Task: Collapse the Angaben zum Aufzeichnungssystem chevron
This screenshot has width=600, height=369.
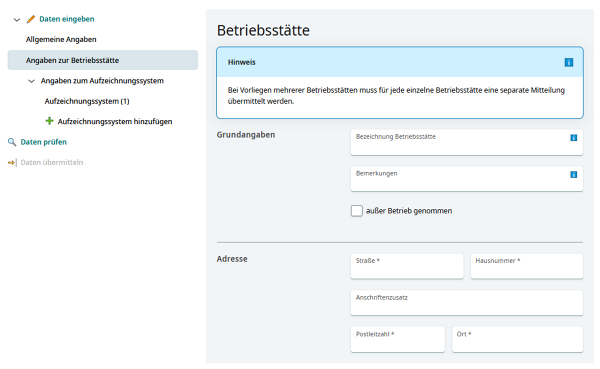Action: click(31, 81)
